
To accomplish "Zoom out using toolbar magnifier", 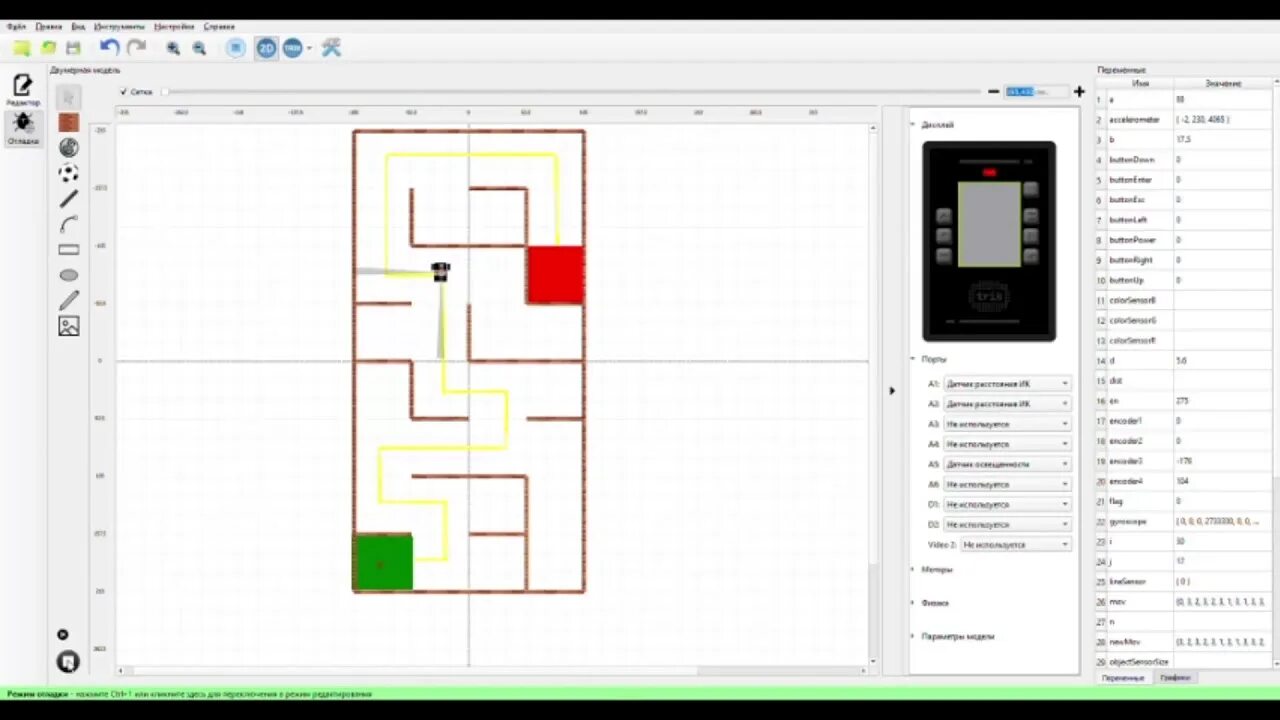I will tap(199, 48).
